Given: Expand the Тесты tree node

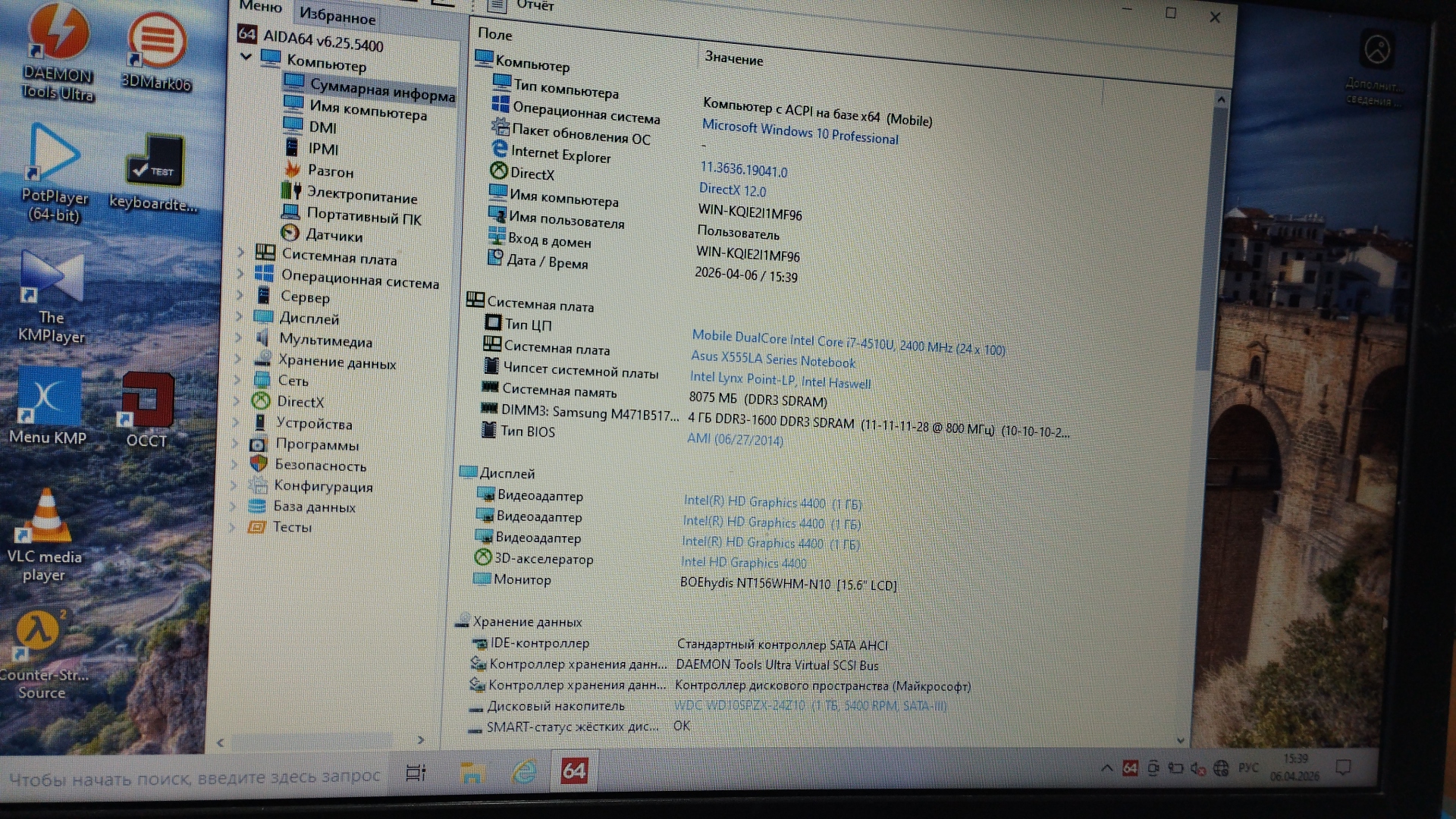Looking at the screenshot, I should tap(234, 526).
